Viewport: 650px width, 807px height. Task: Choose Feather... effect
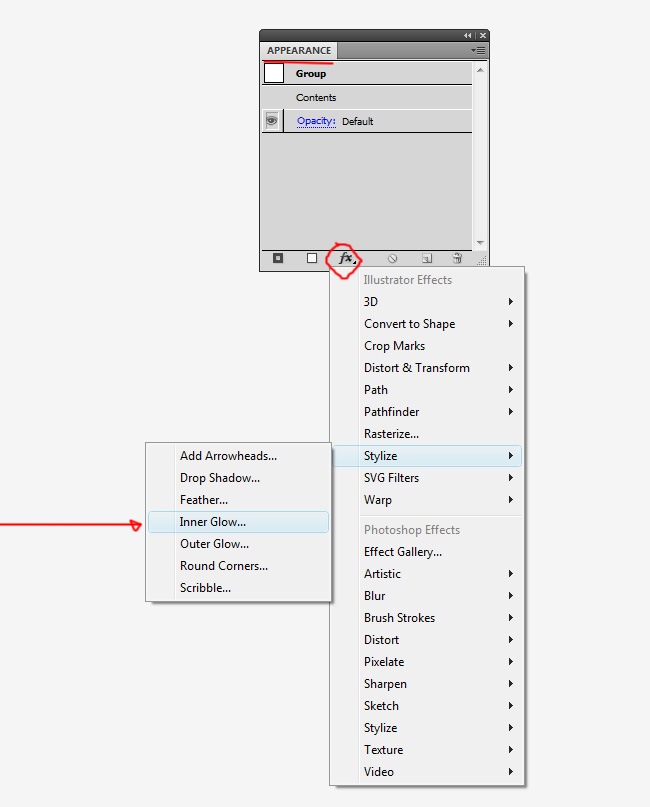(x=238, y=500)
